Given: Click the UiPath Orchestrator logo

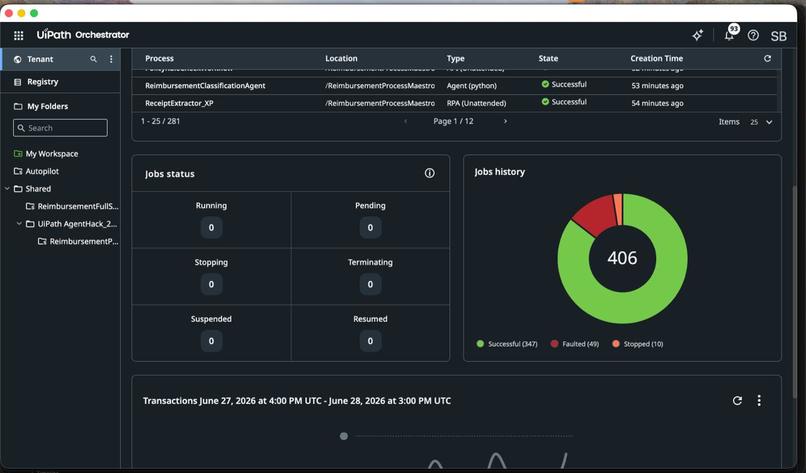Looking at the screenshot, I should [x=83, y=34].
